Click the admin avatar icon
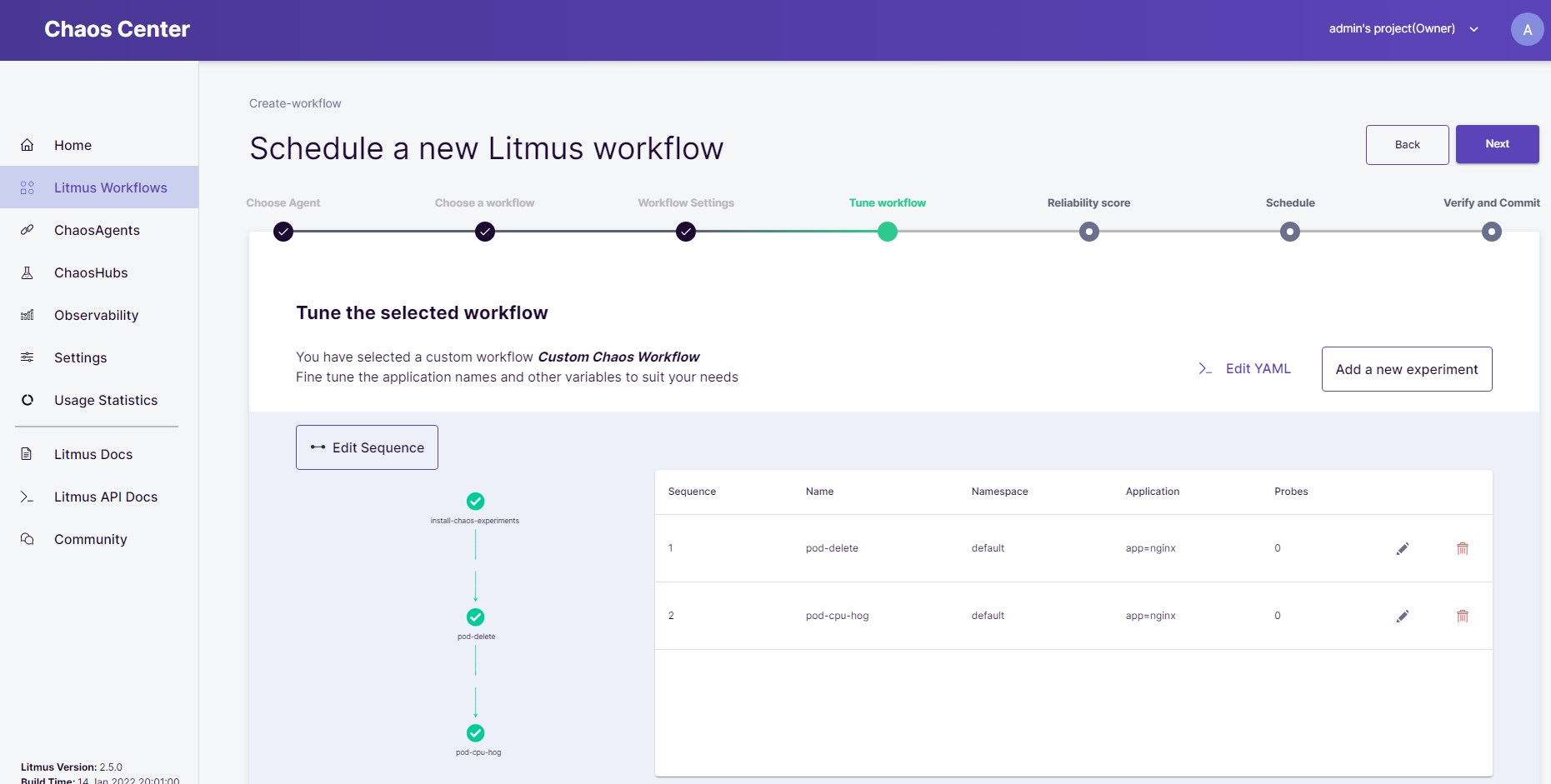 1527,29
